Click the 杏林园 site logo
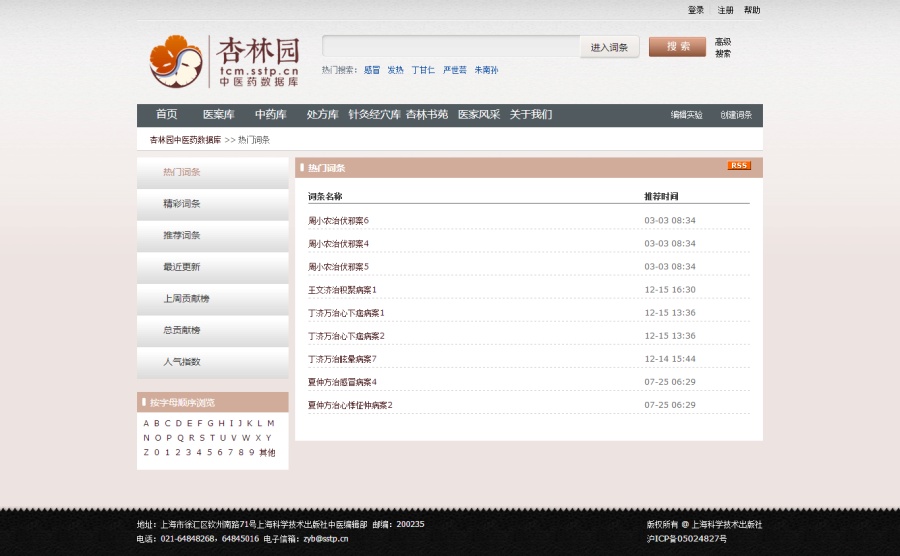900x556 pixels. coord(225,61)
